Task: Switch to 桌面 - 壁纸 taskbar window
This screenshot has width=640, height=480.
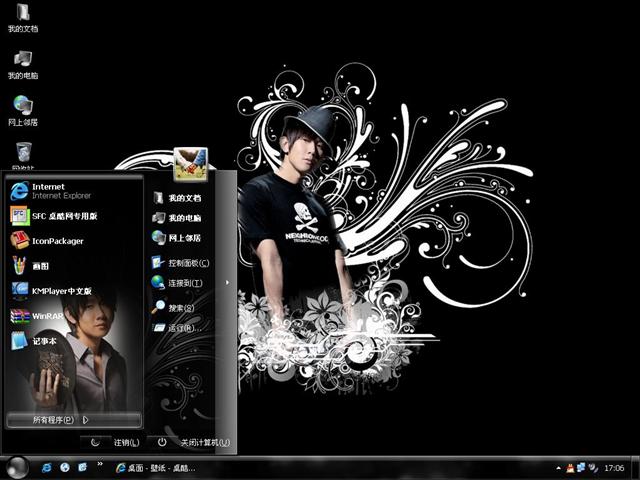Action: click(158, 467)
